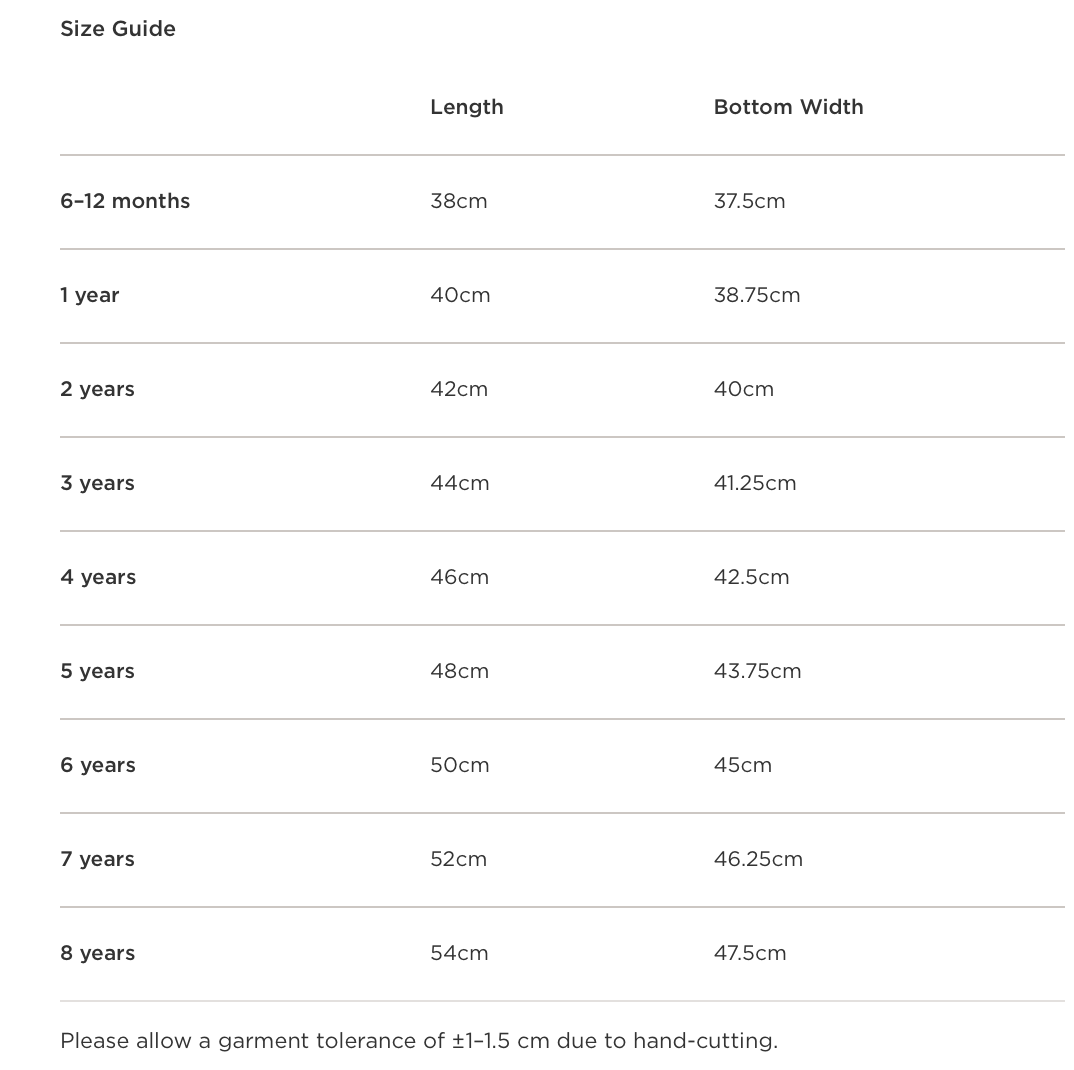
Task: Select the 4 years row label
Action: click(x=98, y=577)
